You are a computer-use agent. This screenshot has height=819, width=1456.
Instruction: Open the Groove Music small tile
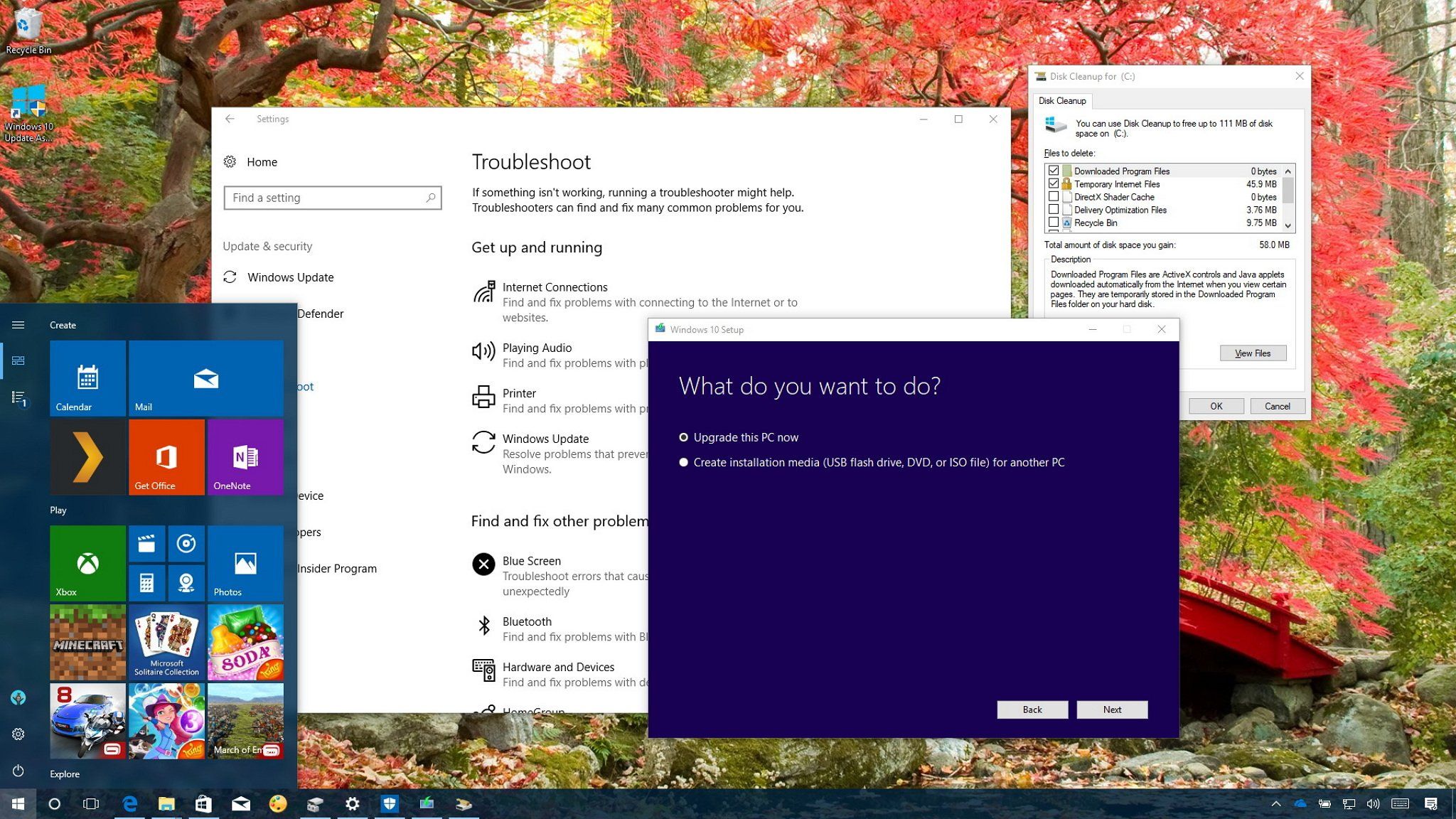tap(186, 544)
